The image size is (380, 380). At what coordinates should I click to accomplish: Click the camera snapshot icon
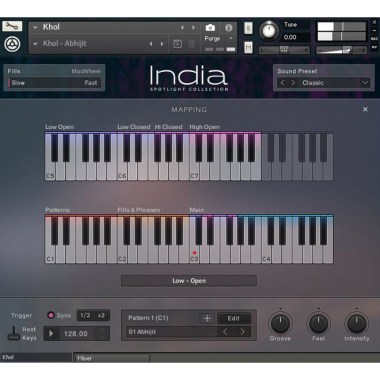[x=210, y=27]
